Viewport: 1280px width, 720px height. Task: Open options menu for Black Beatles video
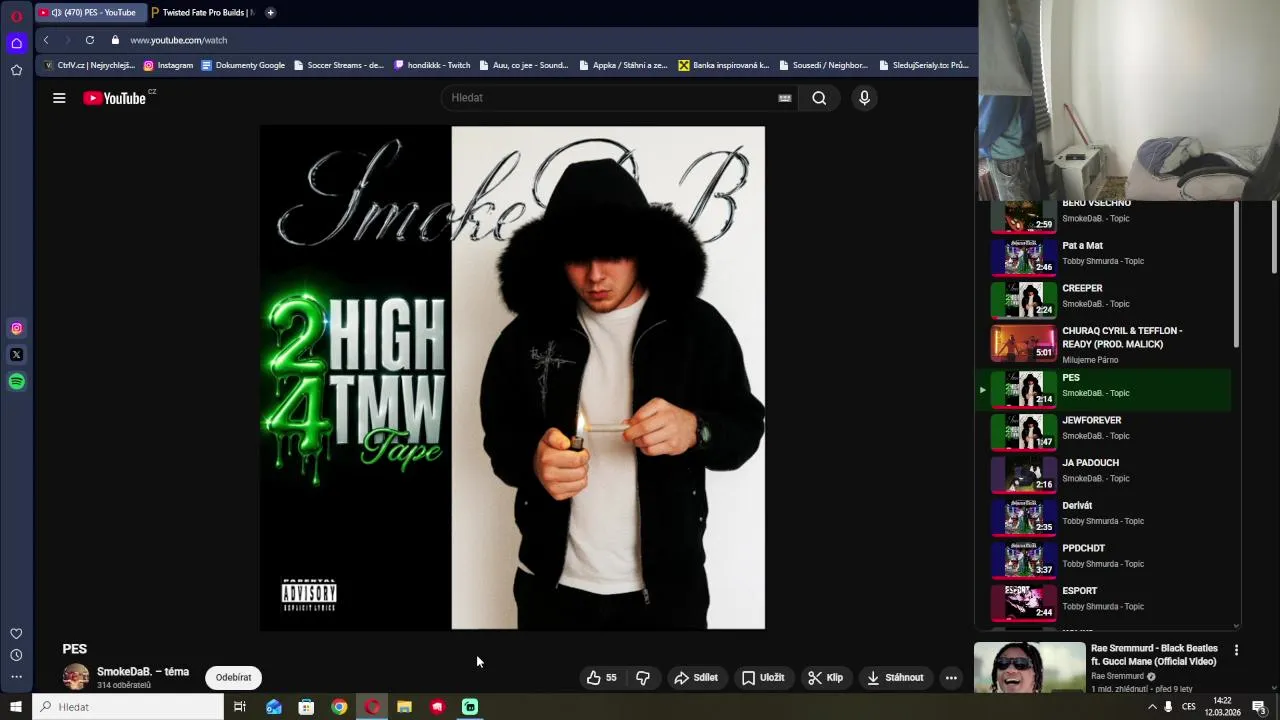1236,650
